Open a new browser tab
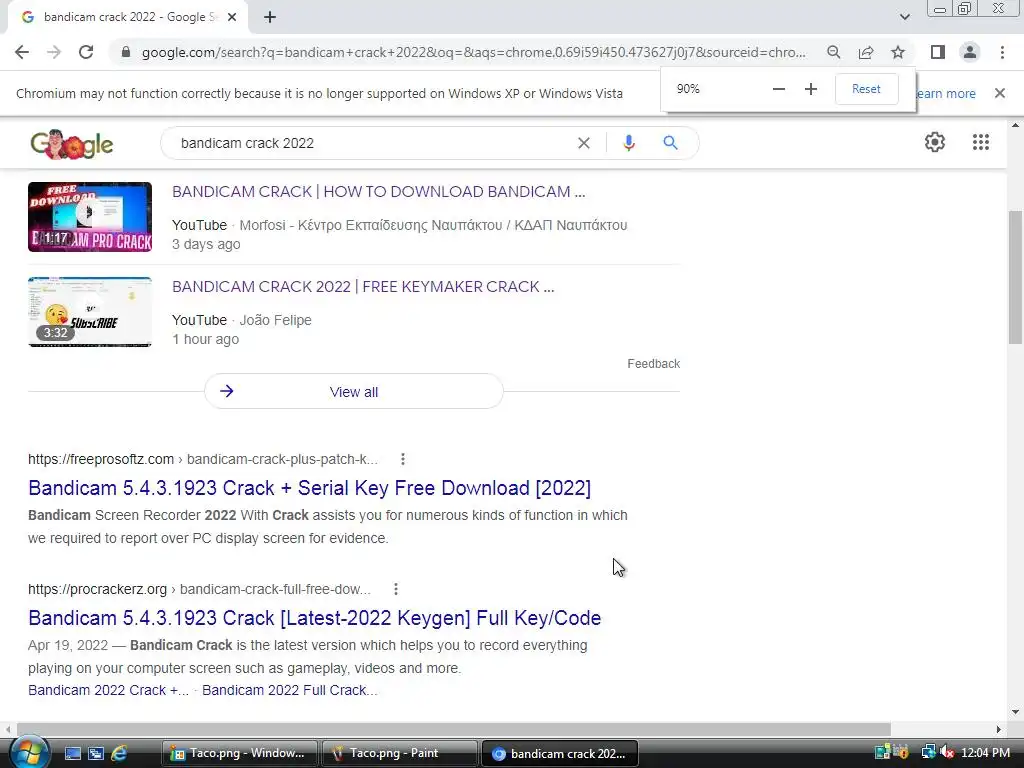This screenshot has height=768, width=1024. 270,18
